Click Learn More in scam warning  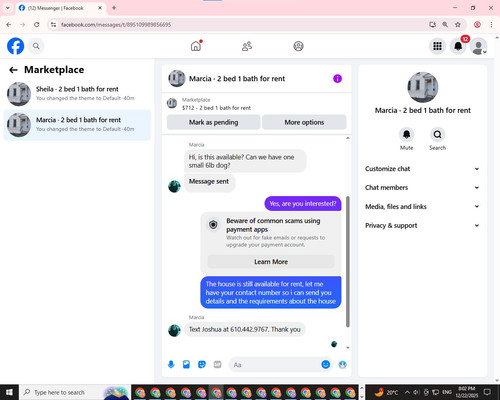tap(271, 262)
